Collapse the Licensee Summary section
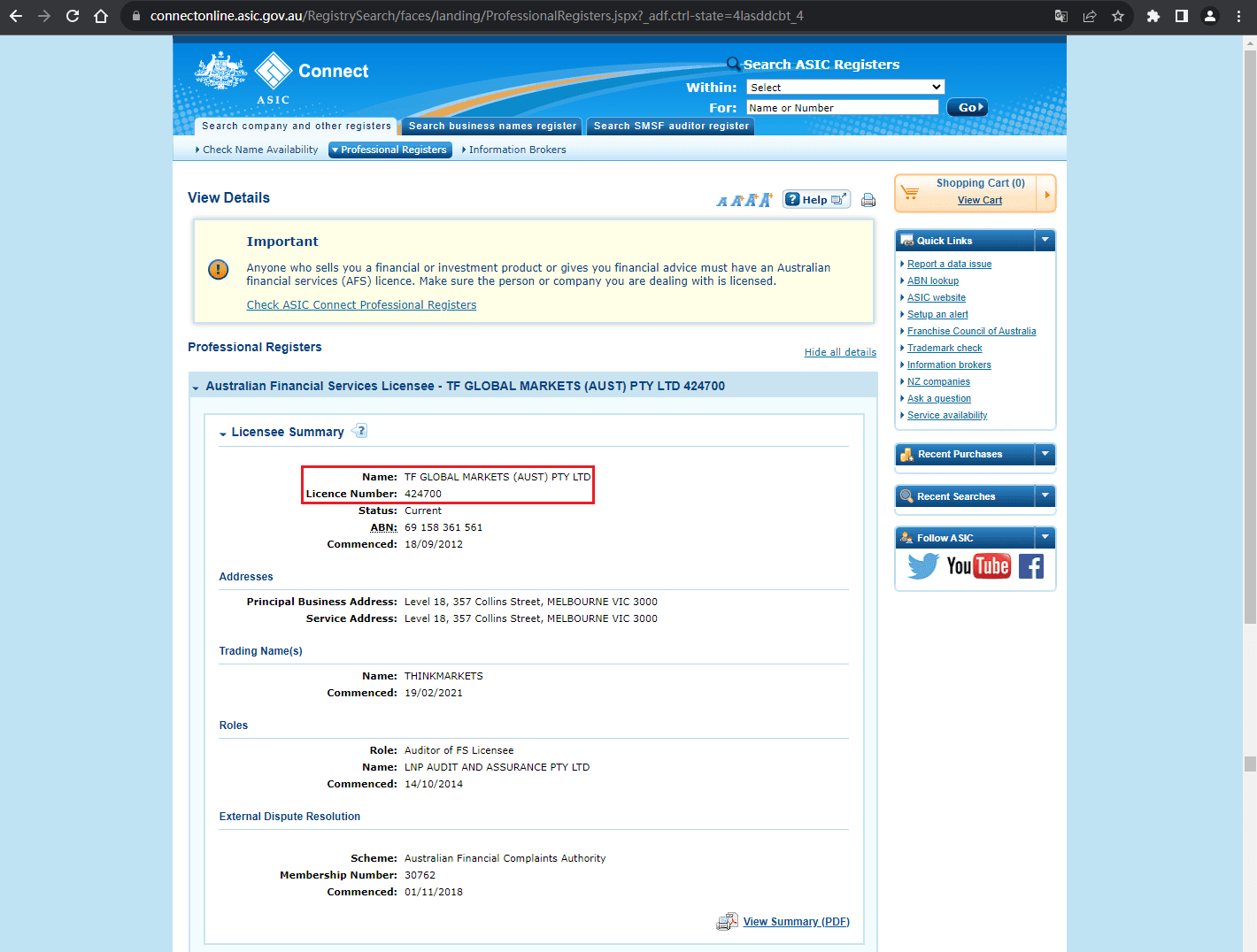Image resolution: width=1257 pixels, height=952 pixels. click(223, 434)
